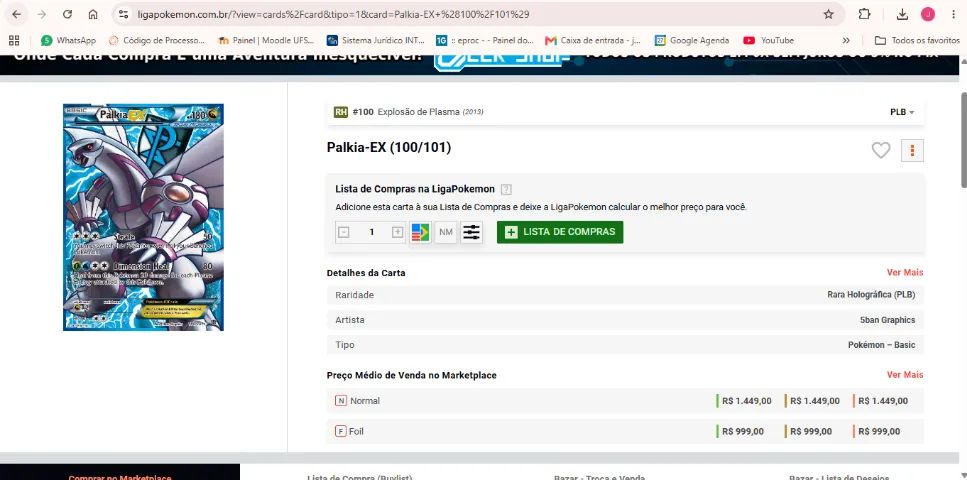Click green Foil price R$ 999,00
The height and width of the screenshot is (480, 967).
(743, 431)
